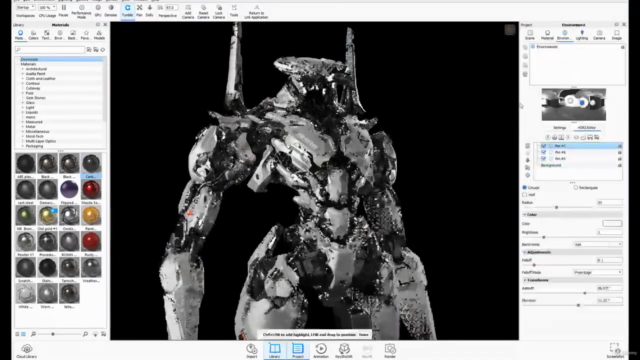Image resolution: width=640 pixels, height=360 pixels.
Task: Click the Radius slider handle
Action: pyautogui.click(x=556, y=207)
